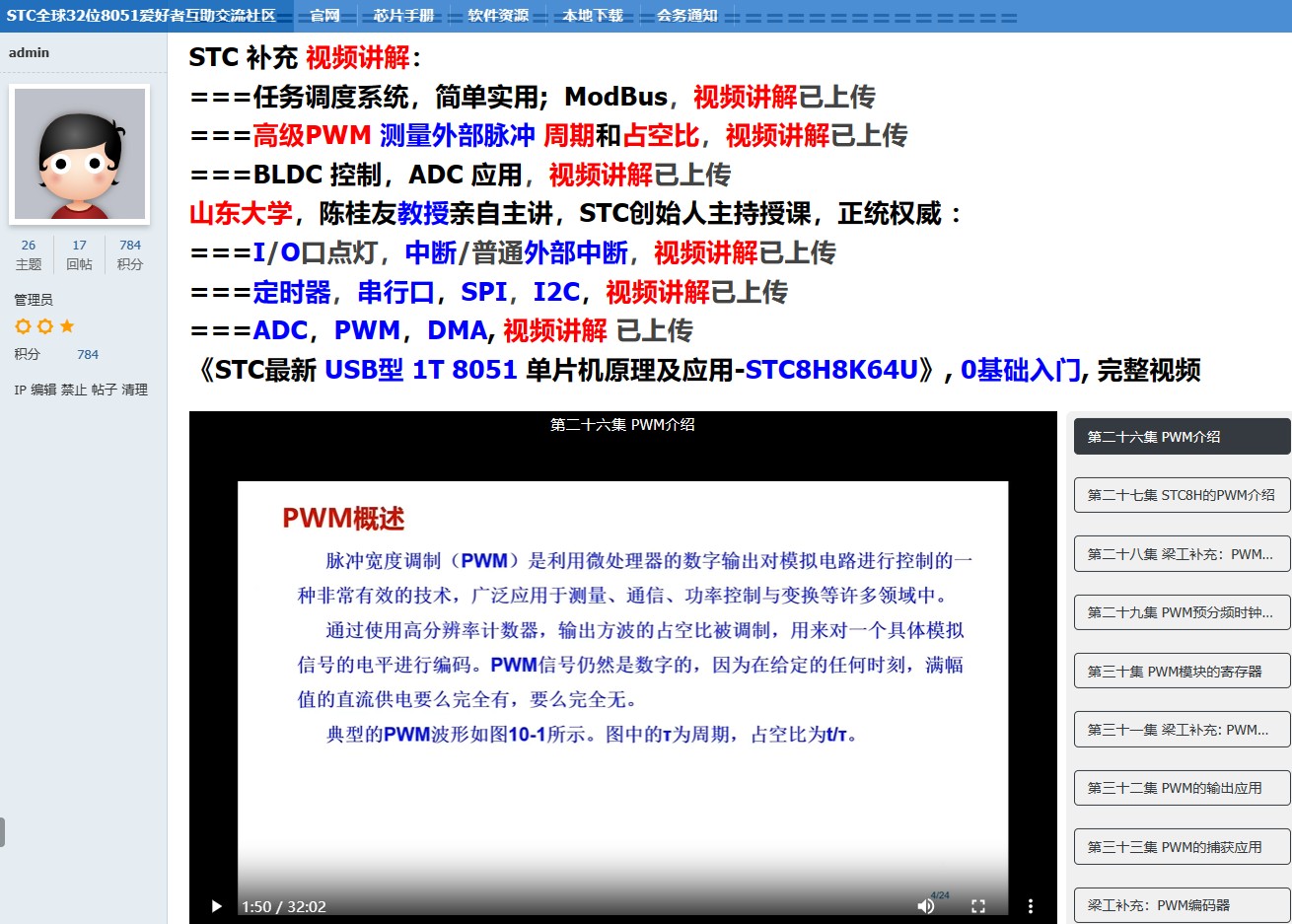Click the 管理员 group label
The height and width of the screenshot is (924, 1292).
[x=34, y=300]
